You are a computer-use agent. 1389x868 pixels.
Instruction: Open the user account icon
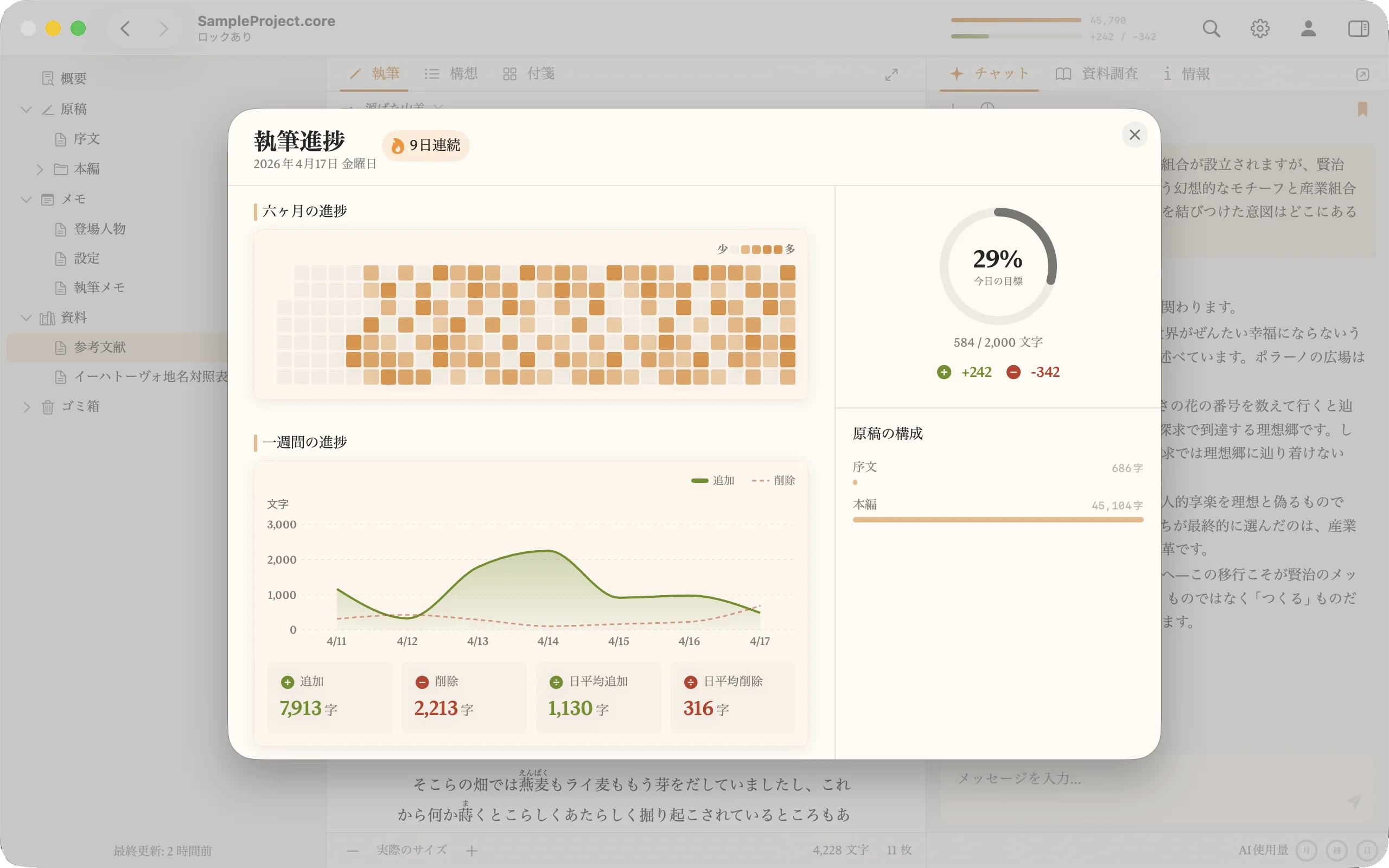click(1308, 28)
